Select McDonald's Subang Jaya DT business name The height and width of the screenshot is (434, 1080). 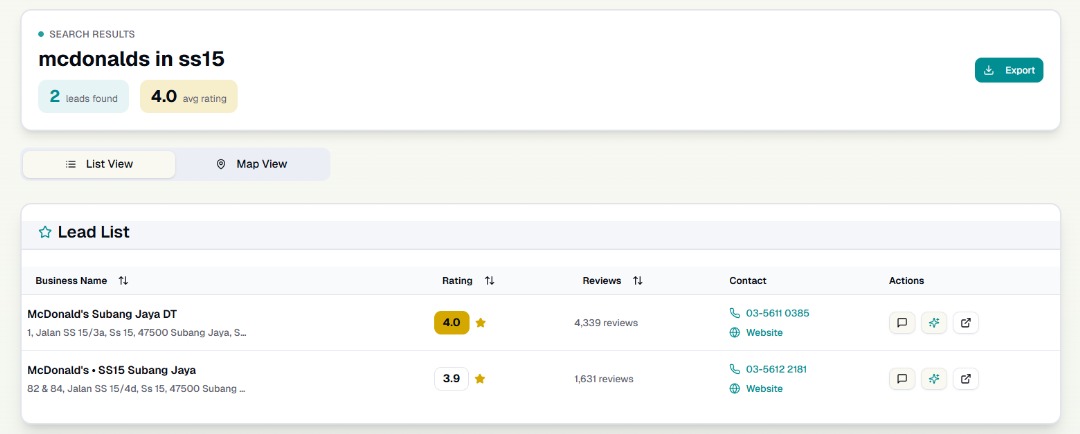(102, 314)
